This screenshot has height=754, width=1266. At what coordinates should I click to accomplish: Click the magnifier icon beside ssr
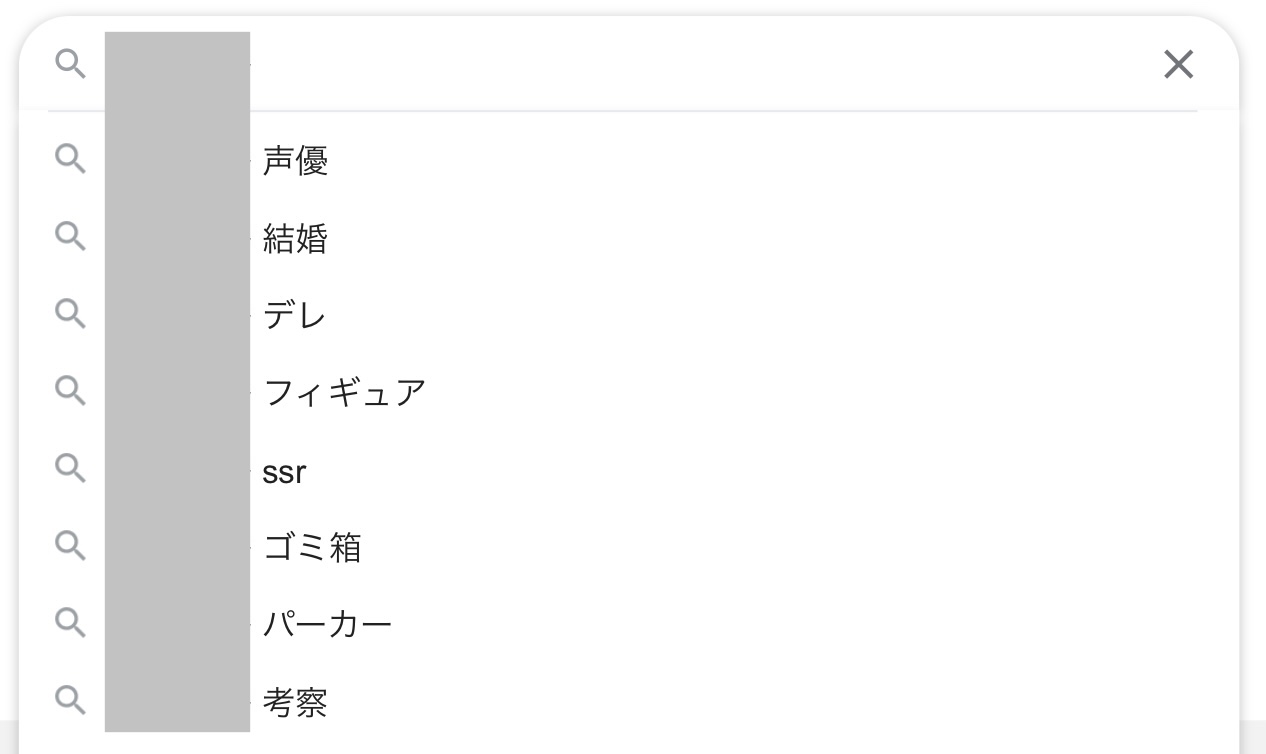[x=70, y=468]
